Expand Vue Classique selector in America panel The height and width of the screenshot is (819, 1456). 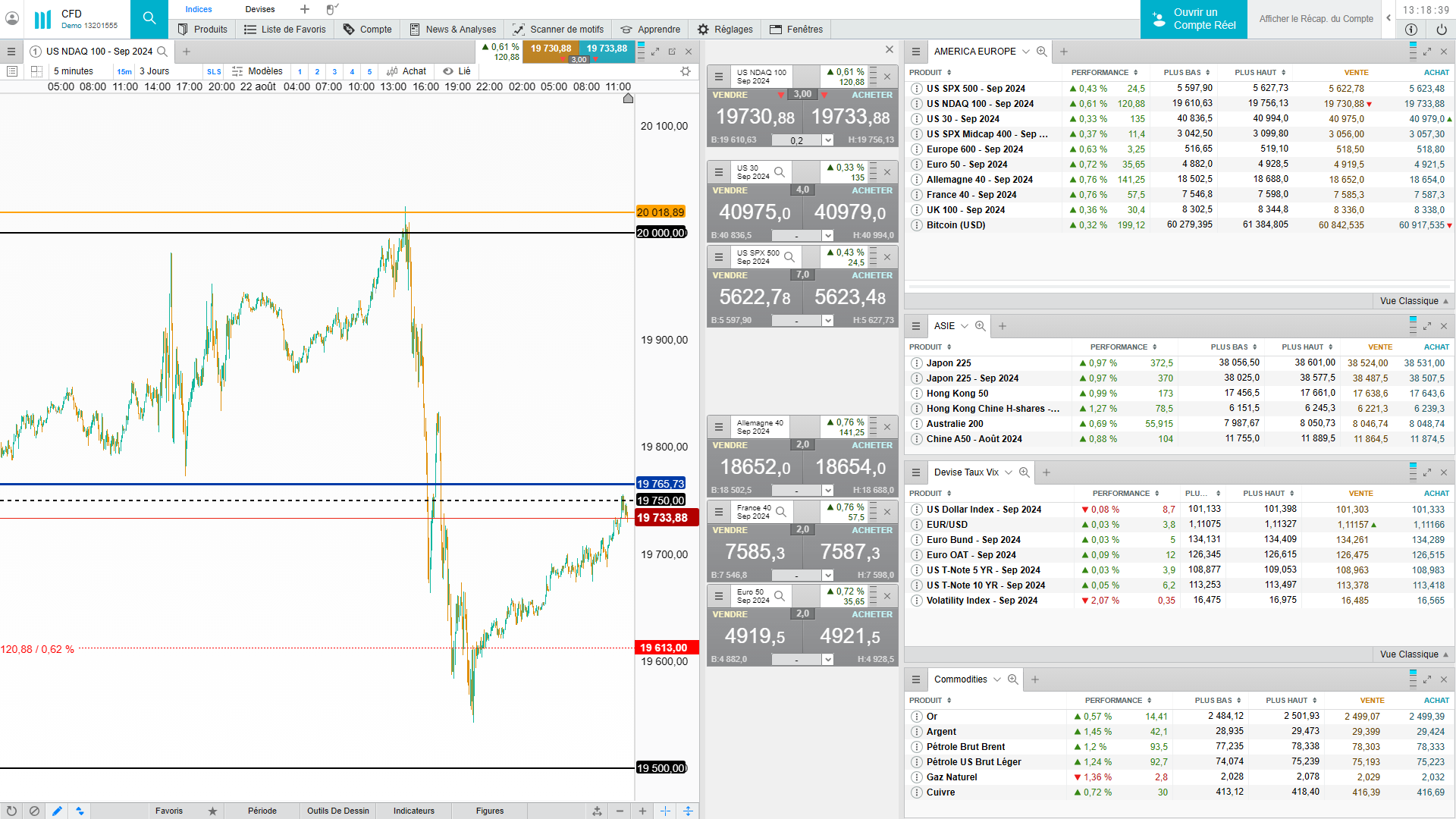click(1414, 301)
